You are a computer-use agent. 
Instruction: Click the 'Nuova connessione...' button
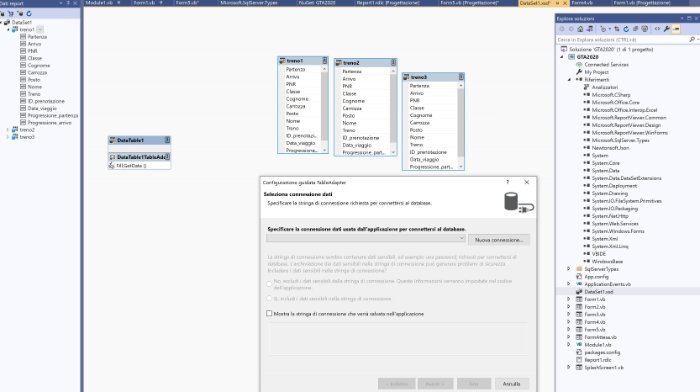click(x=499, y=240)
